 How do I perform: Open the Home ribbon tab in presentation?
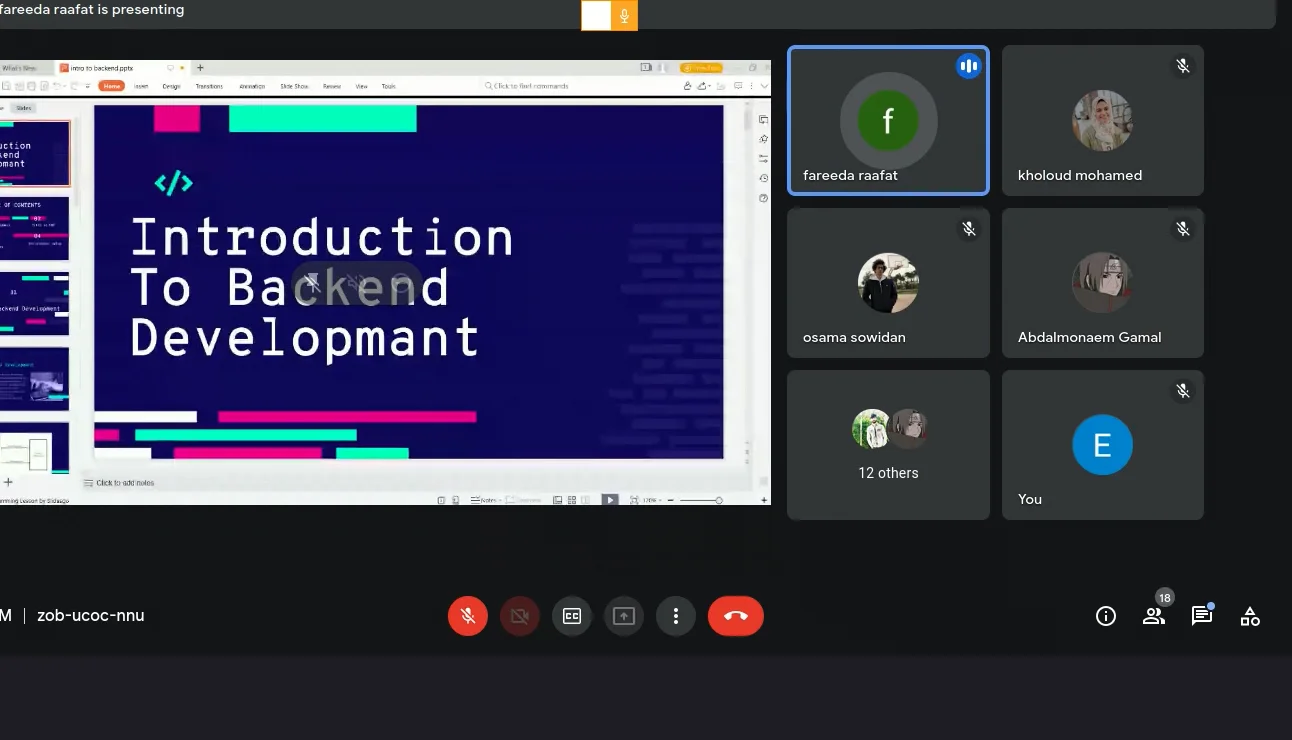coord(111,86)
